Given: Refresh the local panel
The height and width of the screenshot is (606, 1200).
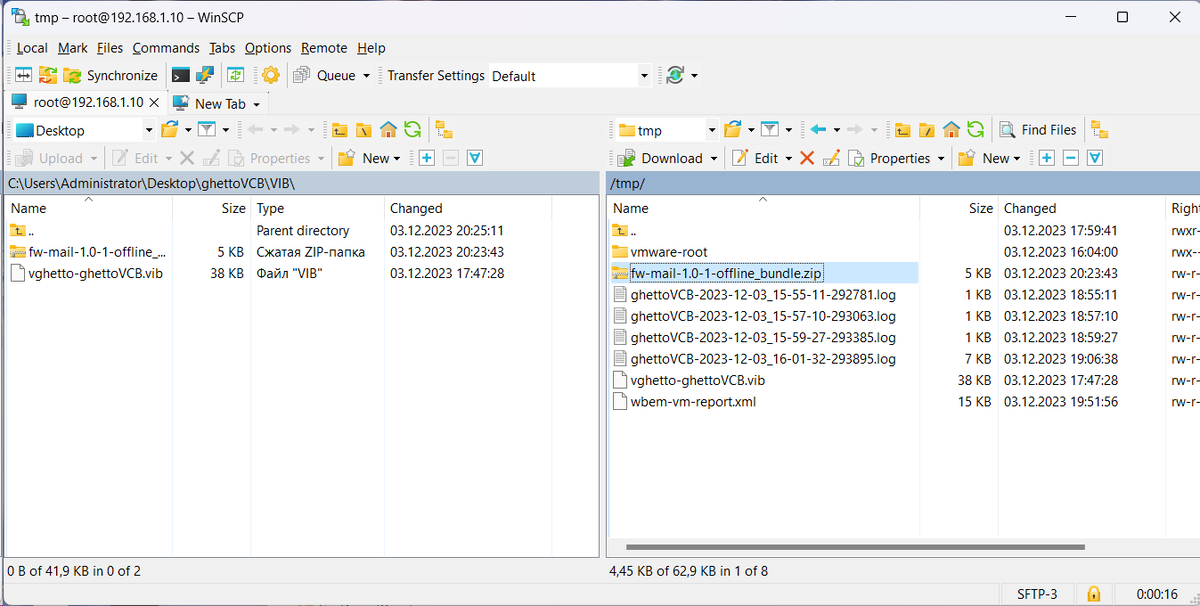Looking at the screenshot, I should 412,130.
